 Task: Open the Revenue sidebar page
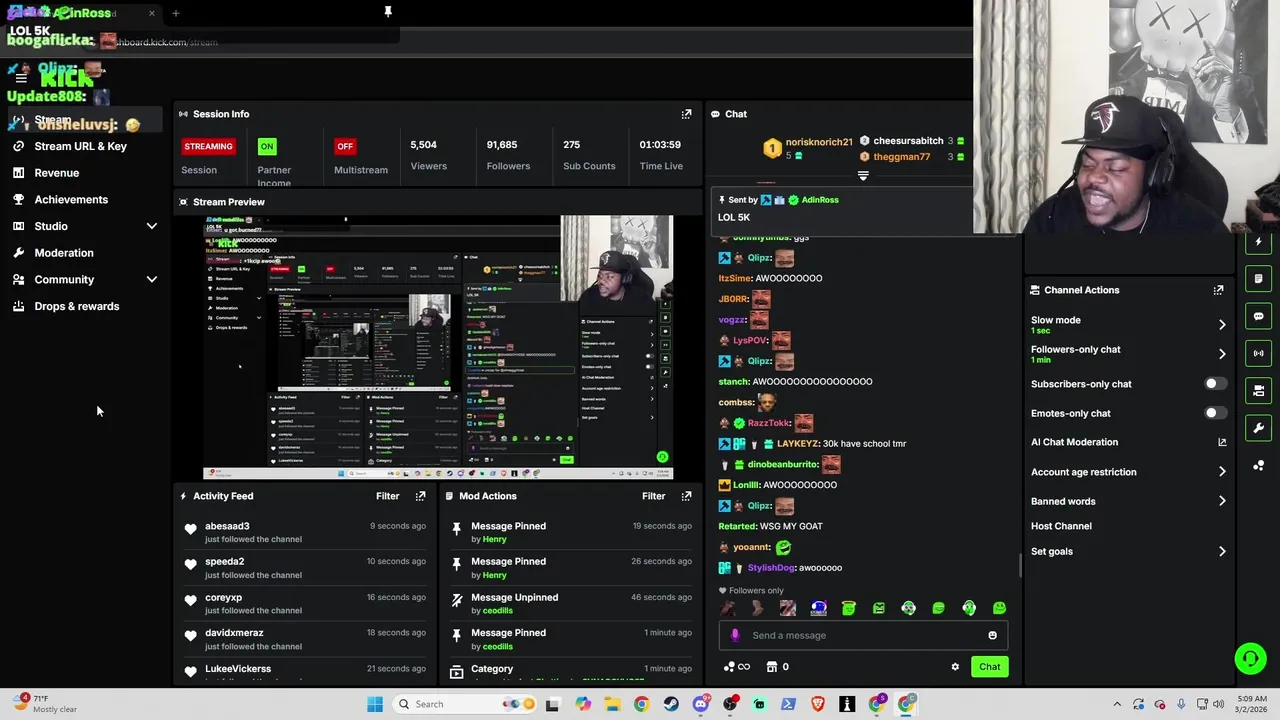click(x=56, y=173)
